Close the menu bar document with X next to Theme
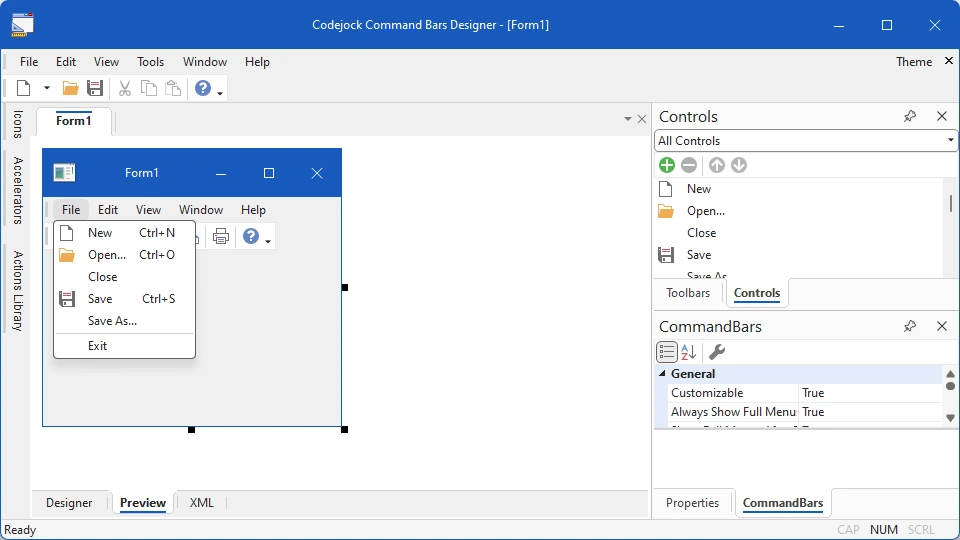Image resolution: width=960 pixels, height=540 pixels. coord(948,61)
